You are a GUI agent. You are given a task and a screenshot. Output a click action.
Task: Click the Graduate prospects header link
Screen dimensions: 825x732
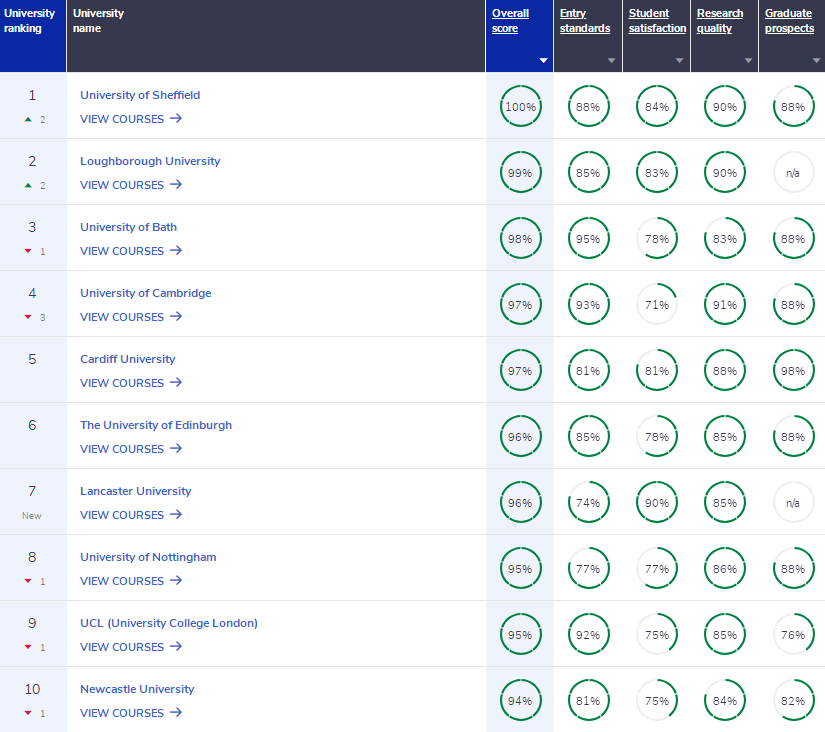pos(789,21)
